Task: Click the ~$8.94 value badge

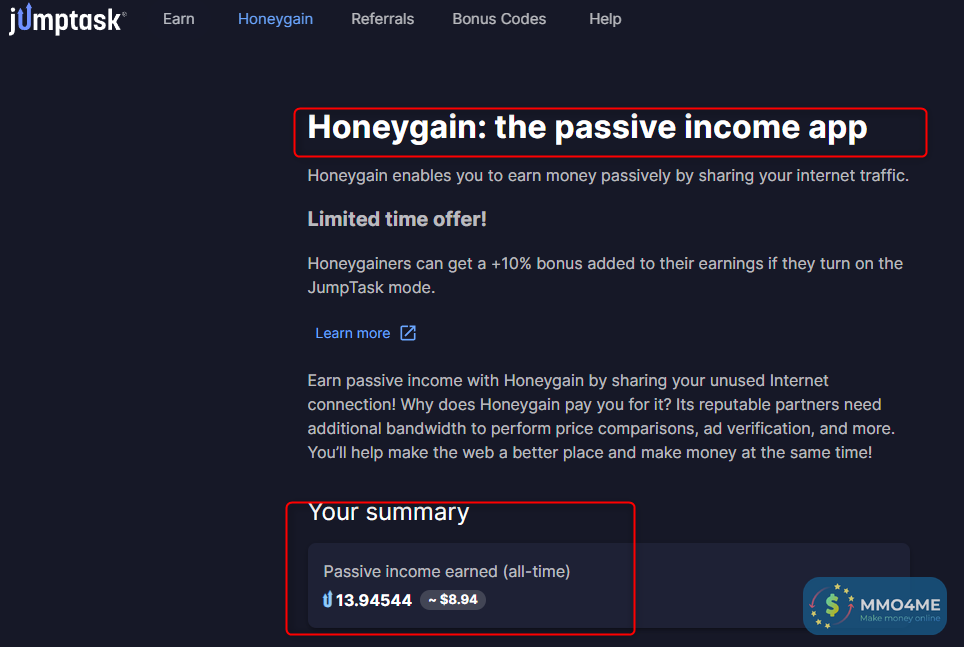Action: click(x=453, y=600)
